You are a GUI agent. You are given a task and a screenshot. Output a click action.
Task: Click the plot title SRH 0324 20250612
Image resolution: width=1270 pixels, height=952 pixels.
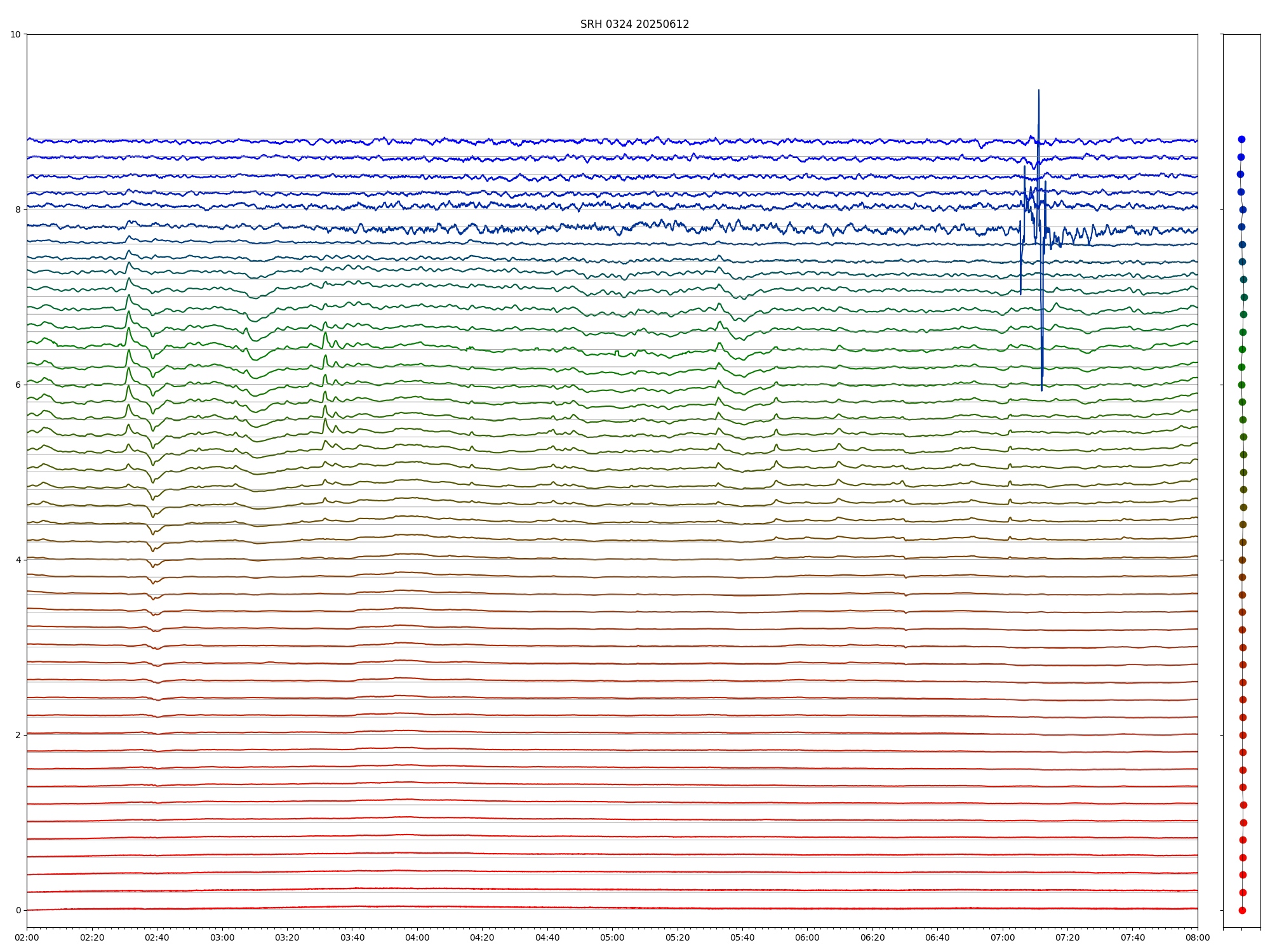pyautogui.click(x=634, y=24)
